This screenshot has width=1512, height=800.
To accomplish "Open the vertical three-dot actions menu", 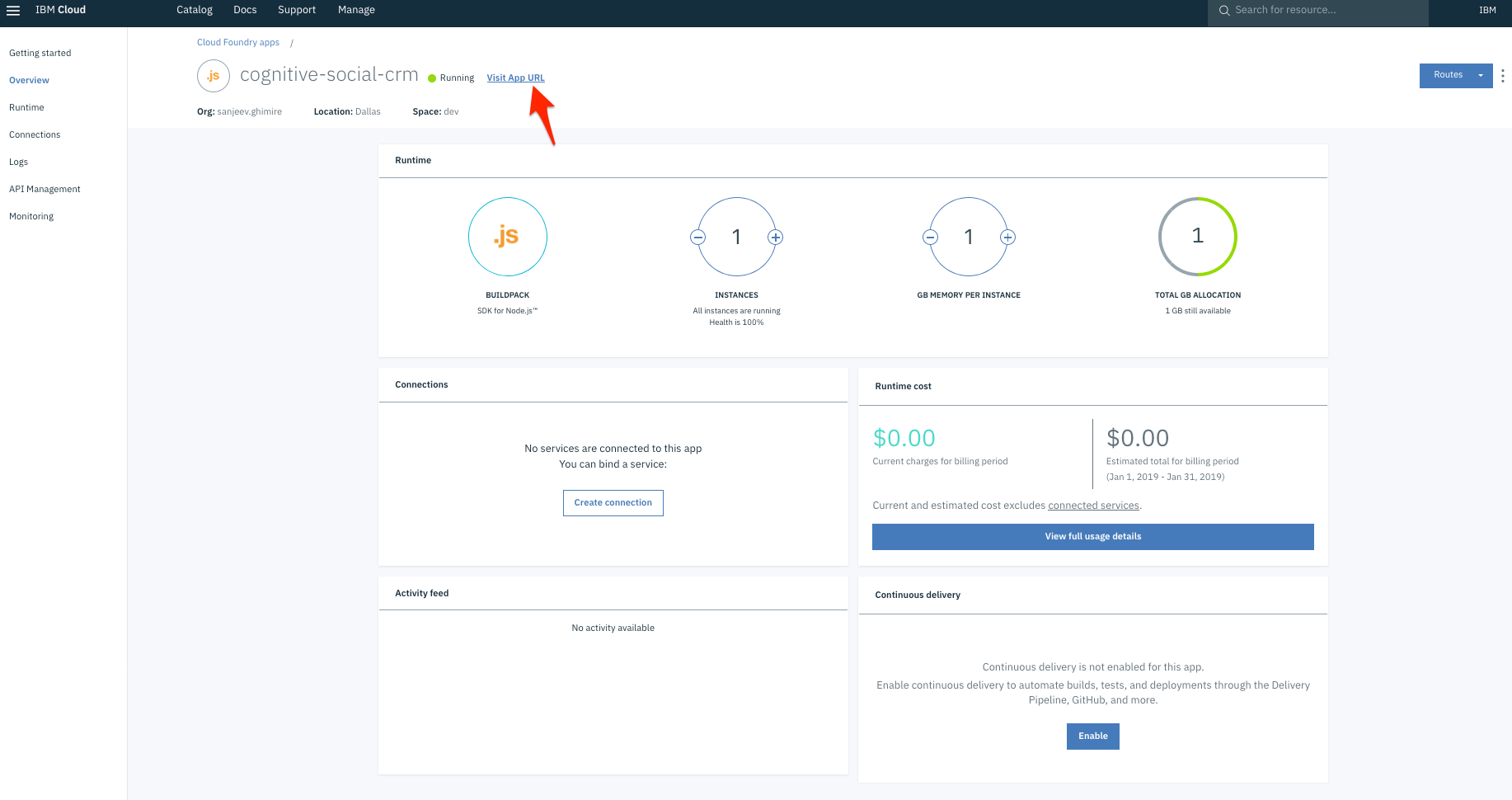I will pos(1503,76).
